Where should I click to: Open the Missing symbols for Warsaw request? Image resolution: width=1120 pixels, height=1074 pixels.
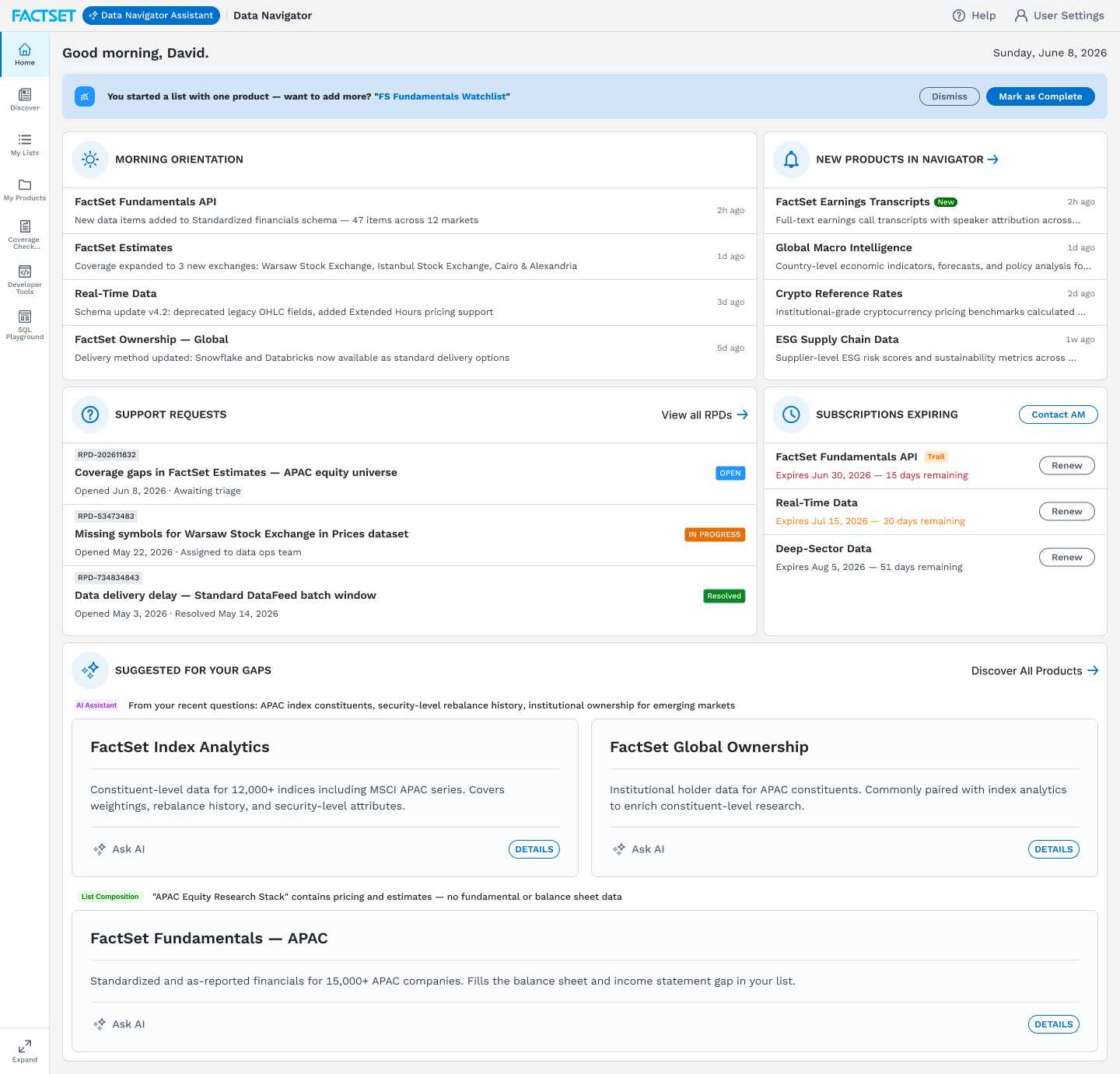(x=409, y=535)
